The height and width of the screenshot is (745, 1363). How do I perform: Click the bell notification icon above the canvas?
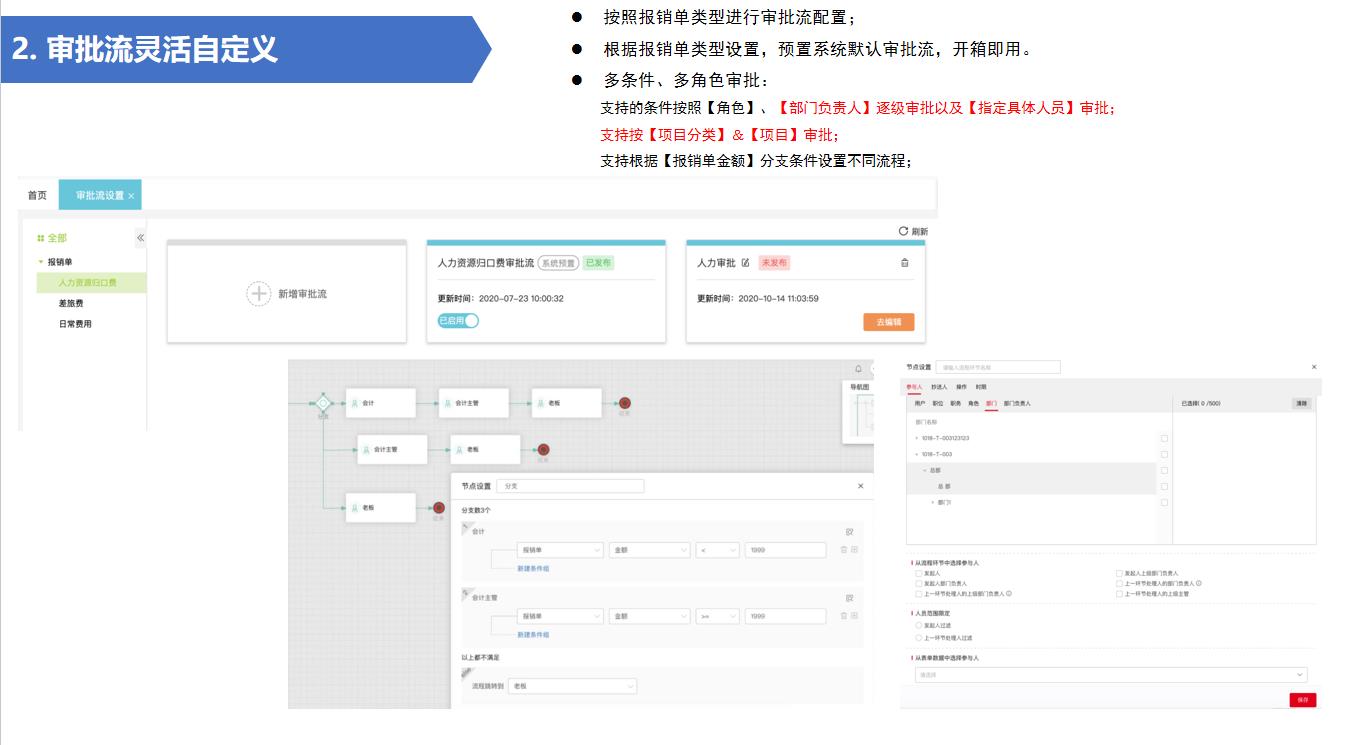pyautogui.click(x=858, y=369)
